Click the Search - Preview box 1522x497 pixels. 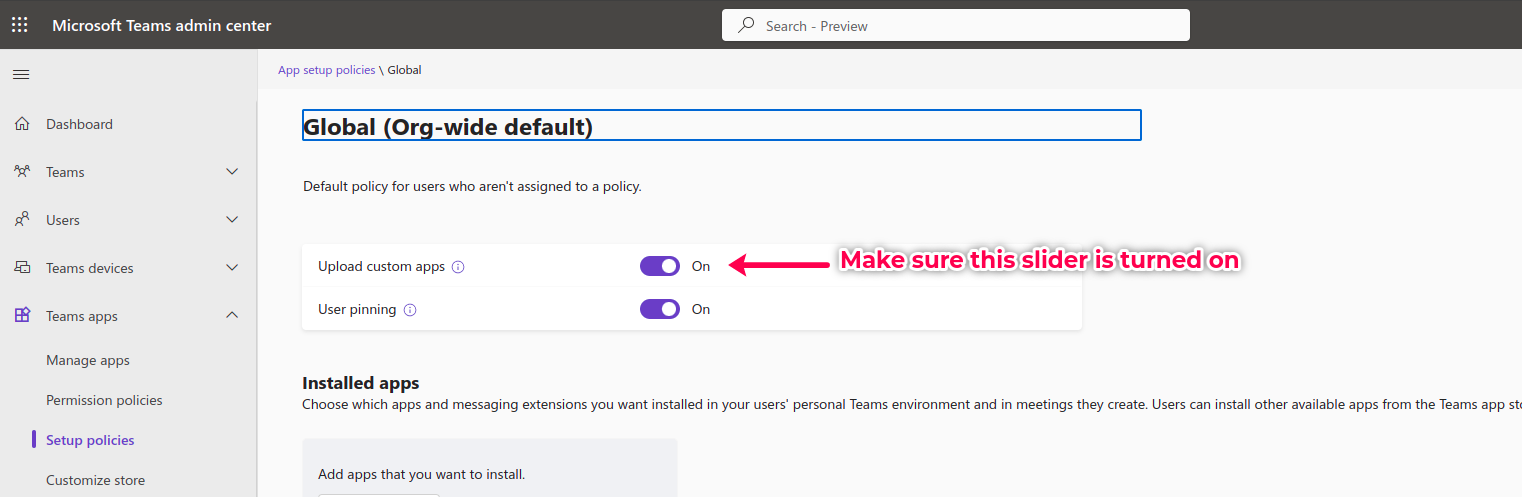pyautogui.click(x=955, y=26)
